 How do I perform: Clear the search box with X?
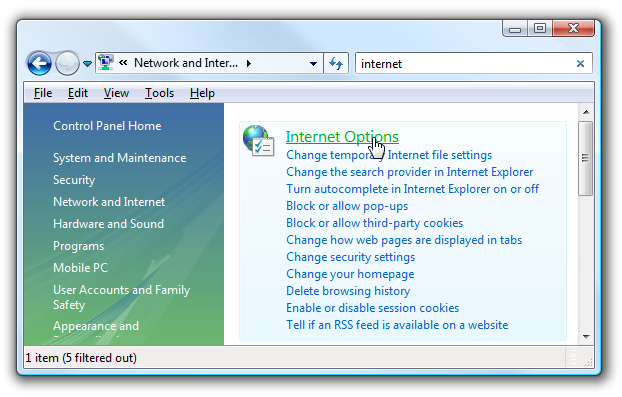580,63
